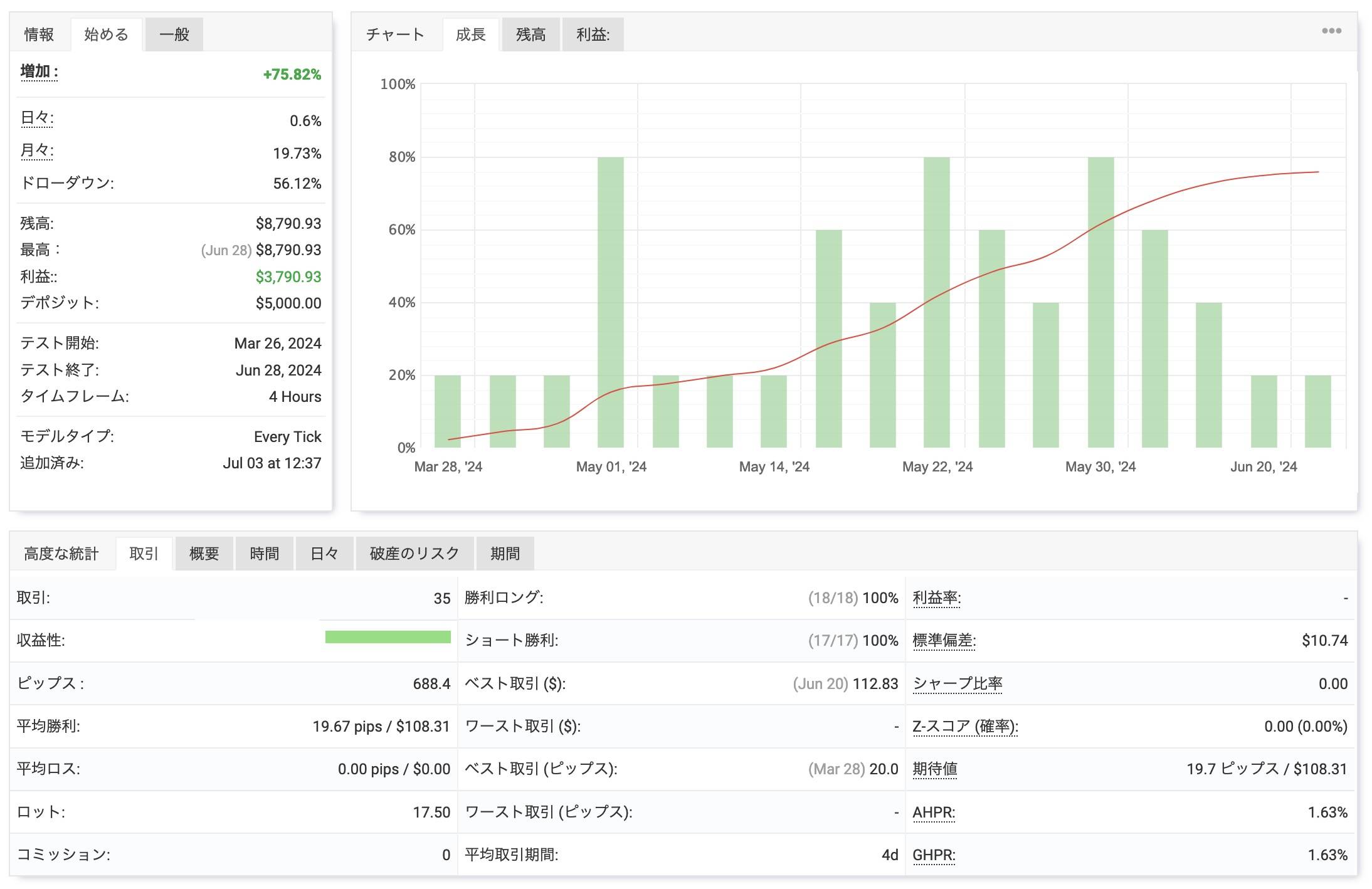Switch to the 情報 tab

coord(39,34)
